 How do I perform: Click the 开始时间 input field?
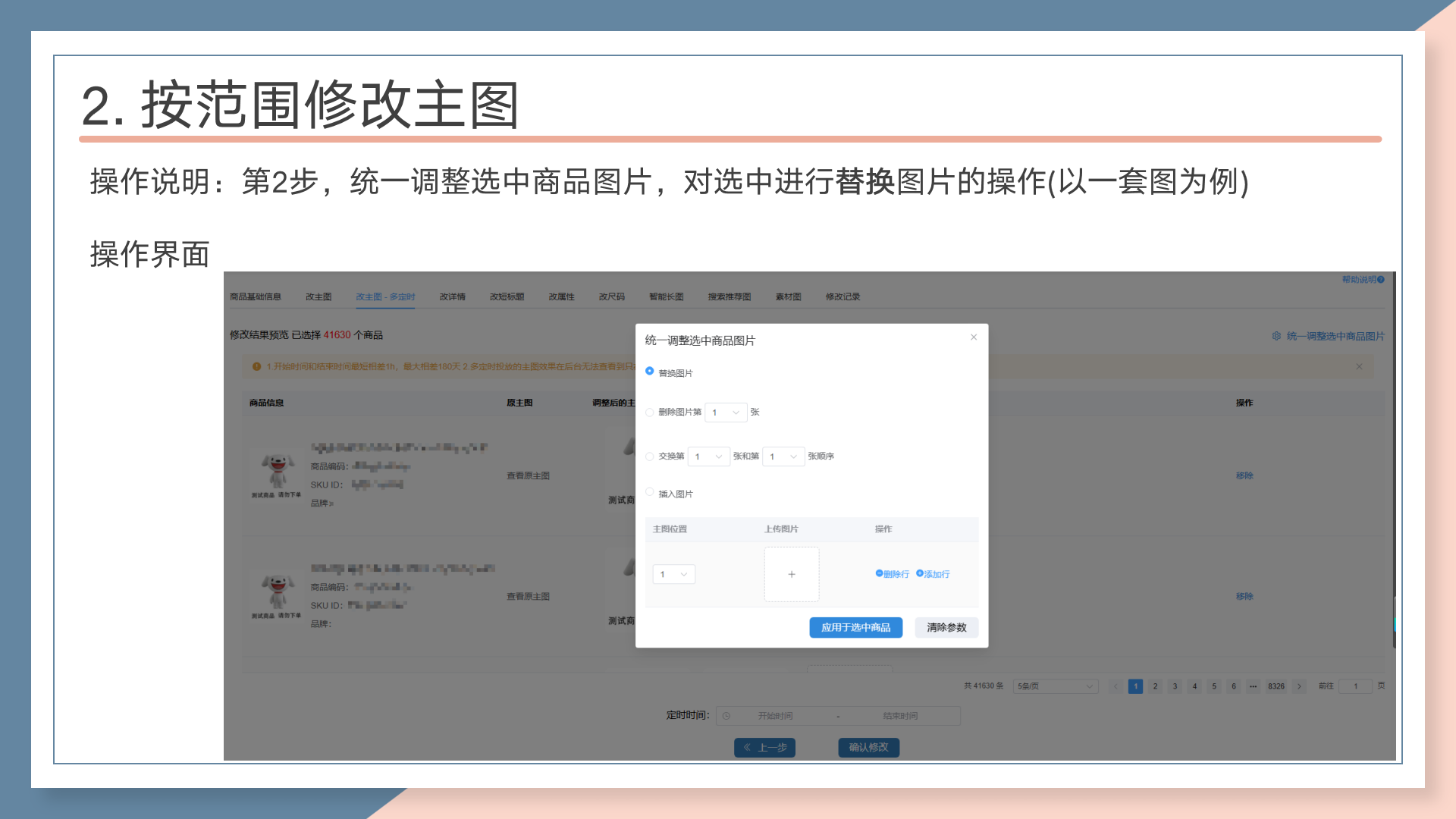775,716
